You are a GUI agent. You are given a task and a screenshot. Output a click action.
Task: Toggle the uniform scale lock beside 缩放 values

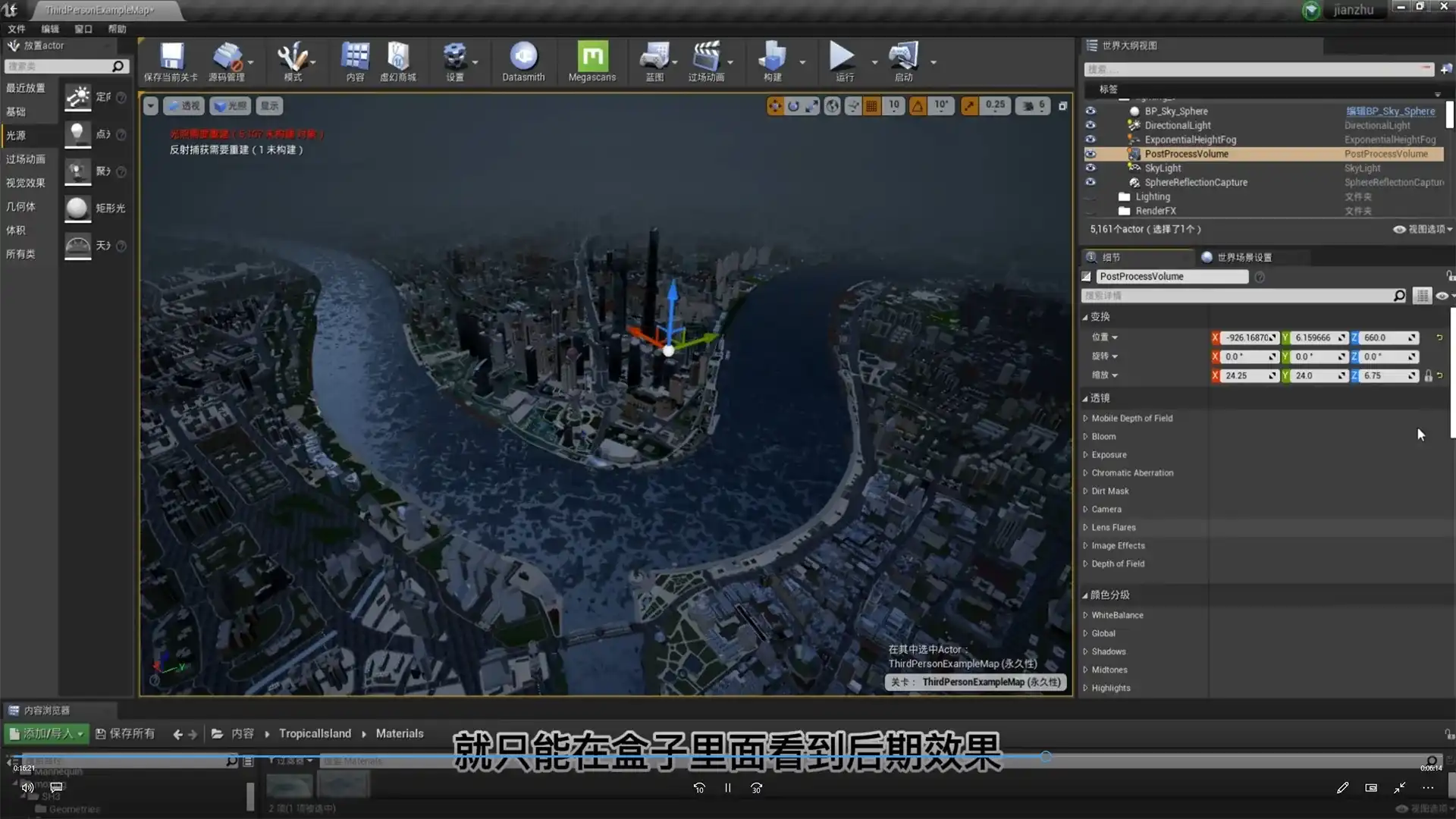[x=1429, y=375]
